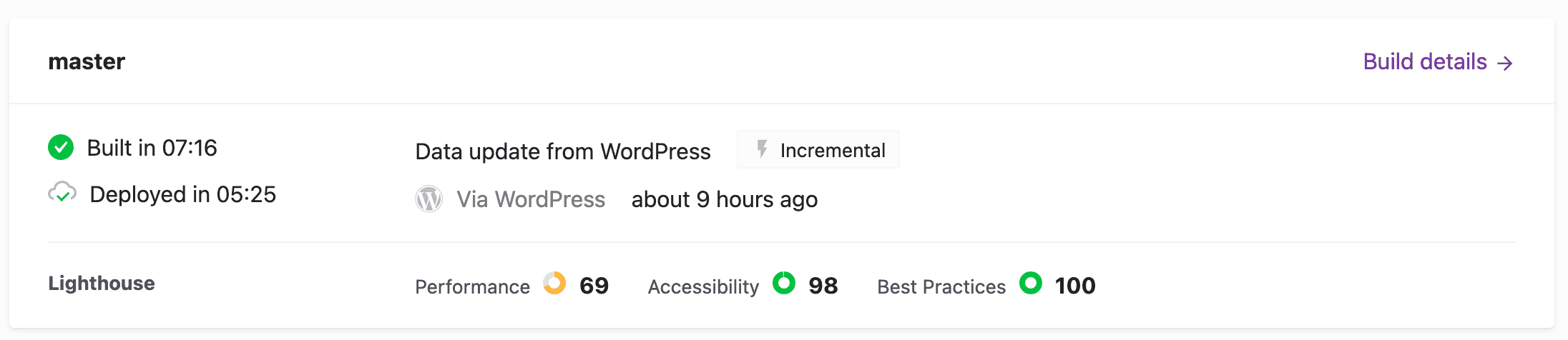The width and height of the screenshot is (1568, 340).
Task: Open the Build details link
Action: pos(1425,62)
